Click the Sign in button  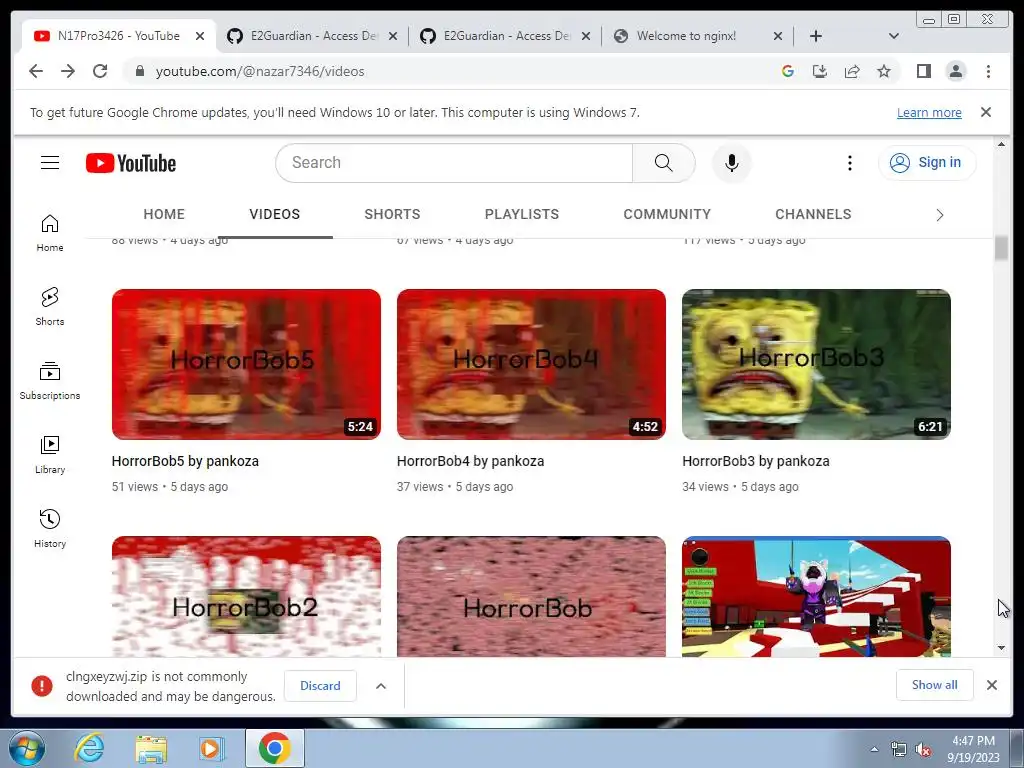coord(927,163)
